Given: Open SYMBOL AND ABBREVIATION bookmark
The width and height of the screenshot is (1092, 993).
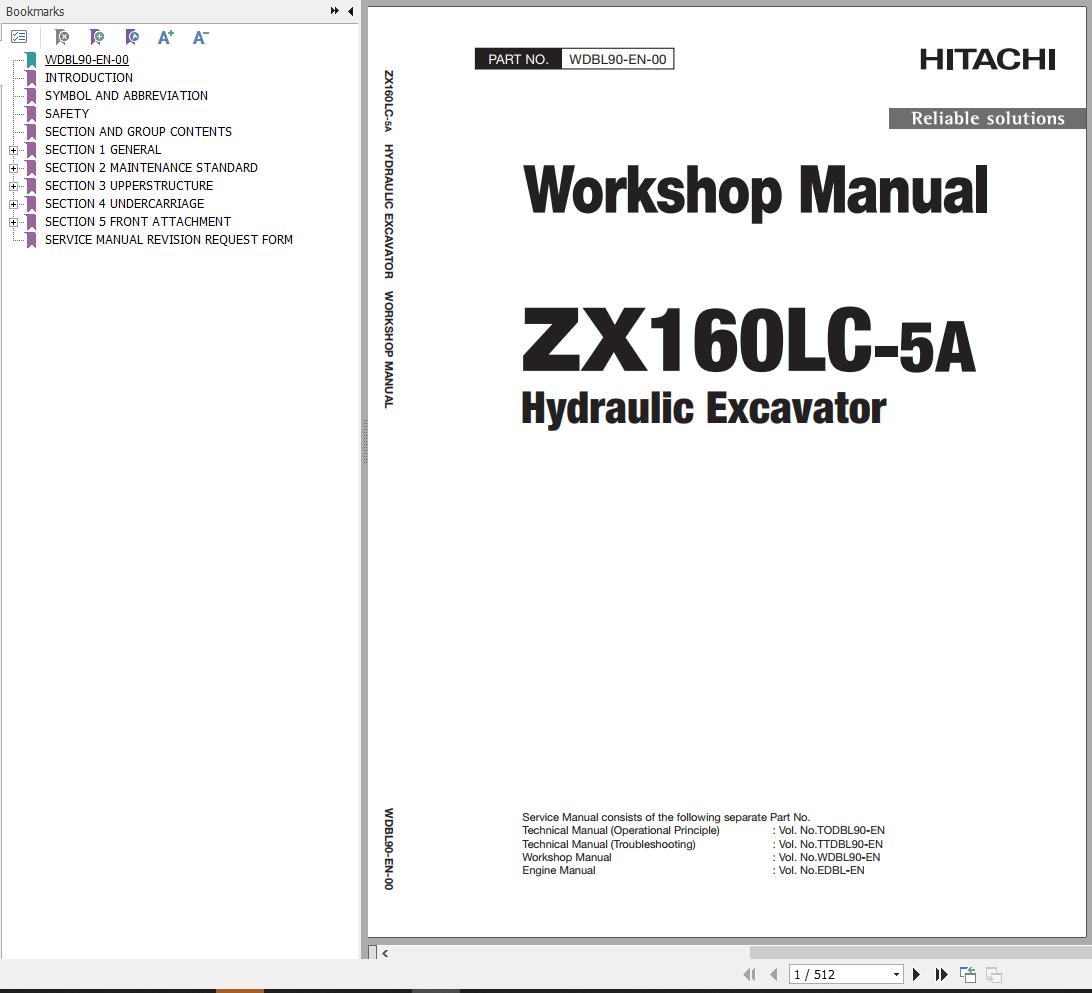Looking at the screenshot, I should point(126,95).
